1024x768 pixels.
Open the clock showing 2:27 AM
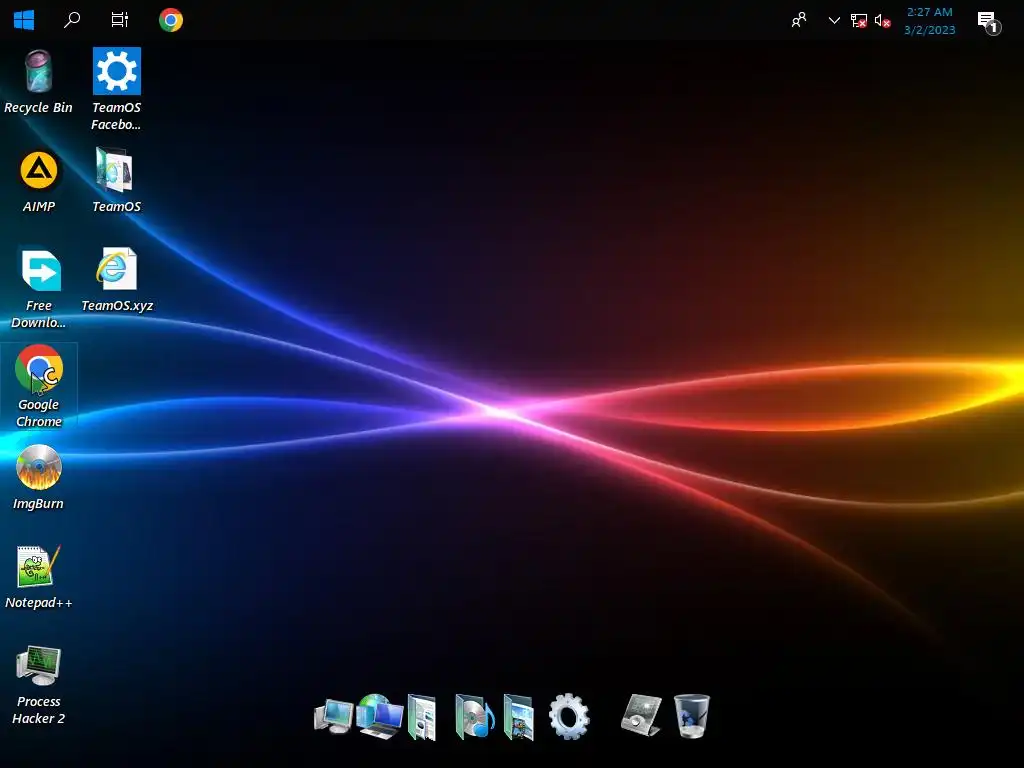(x=929, y=21)
